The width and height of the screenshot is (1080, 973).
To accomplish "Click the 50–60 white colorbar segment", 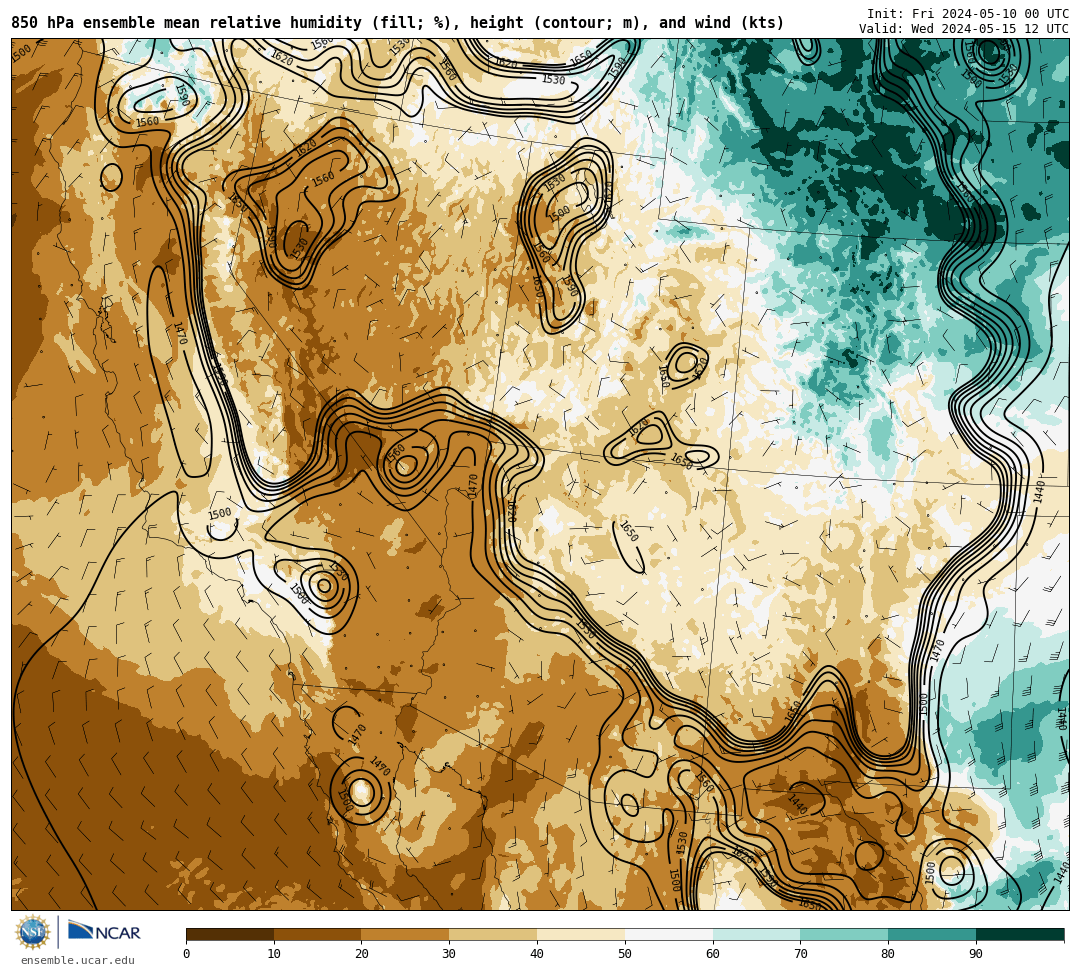I will (669, 934).
